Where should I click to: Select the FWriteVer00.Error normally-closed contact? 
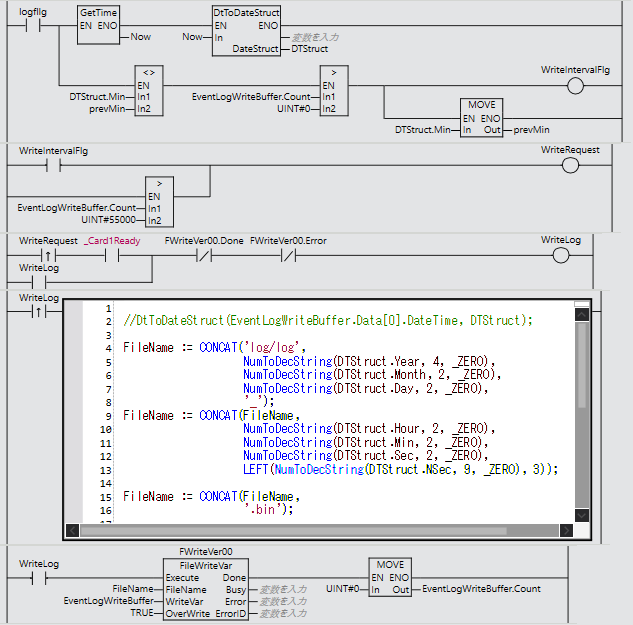pyautogui.click(x=288, y=255)
